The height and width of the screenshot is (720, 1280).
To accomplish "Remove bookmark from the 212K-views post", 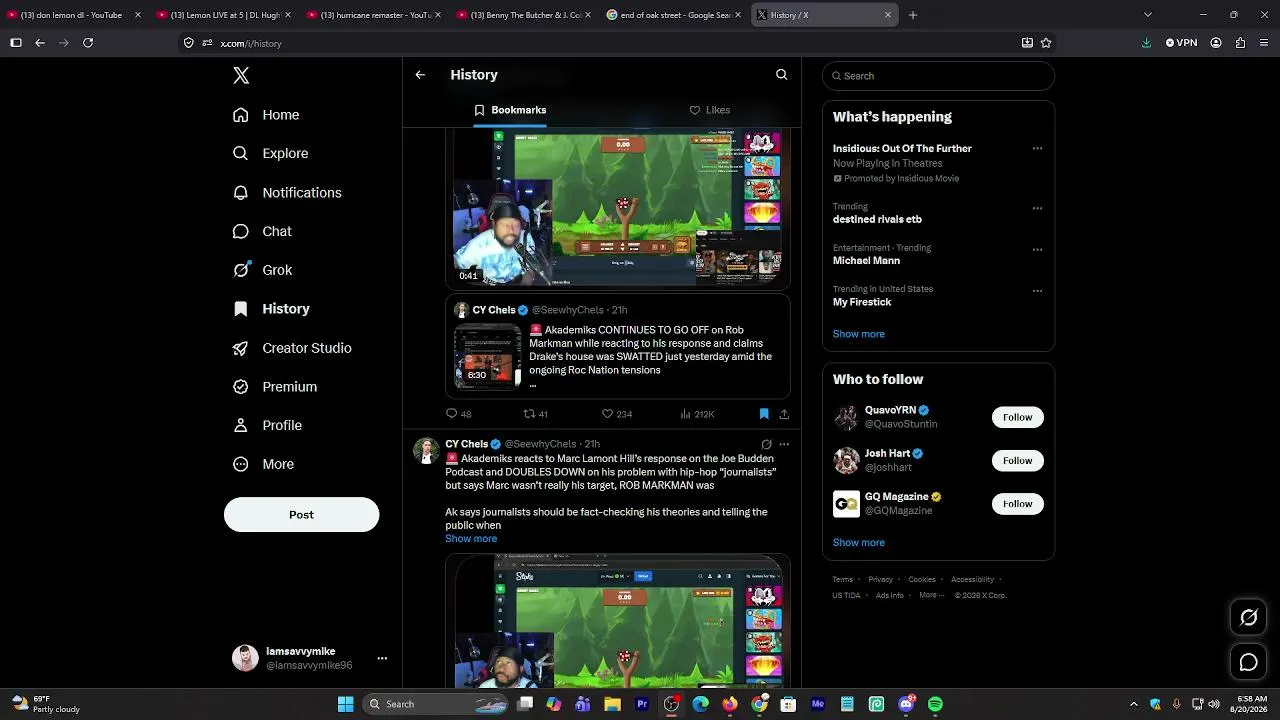I will [764, 414].
